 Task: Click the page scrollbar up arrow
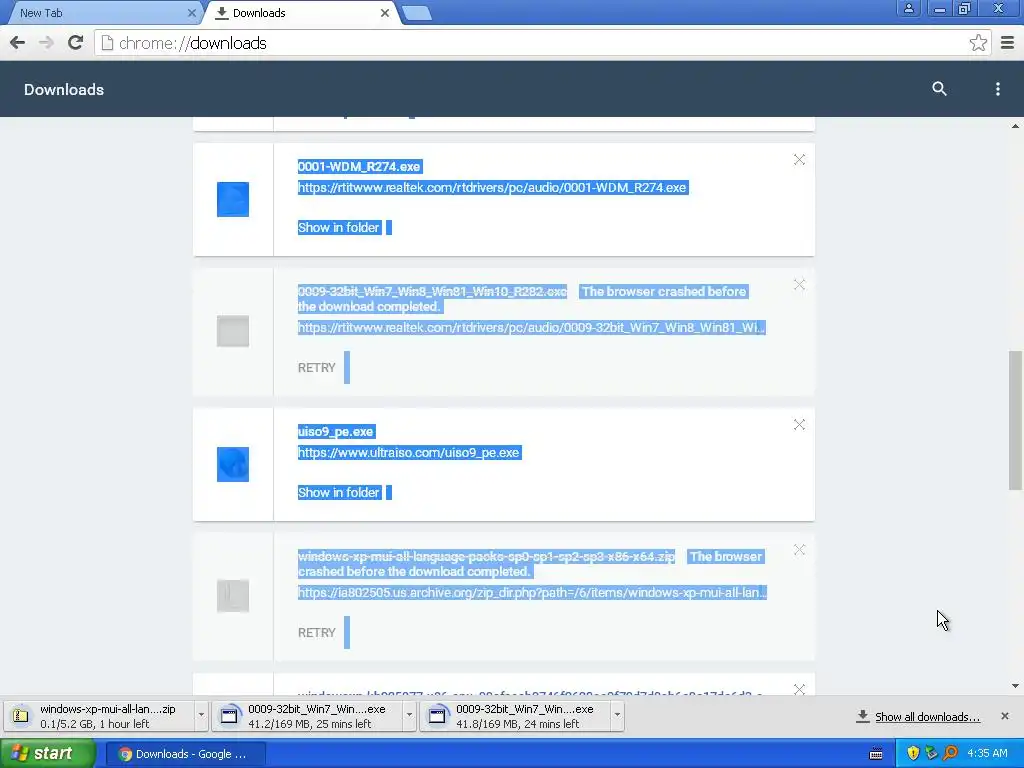point(1016,126)
